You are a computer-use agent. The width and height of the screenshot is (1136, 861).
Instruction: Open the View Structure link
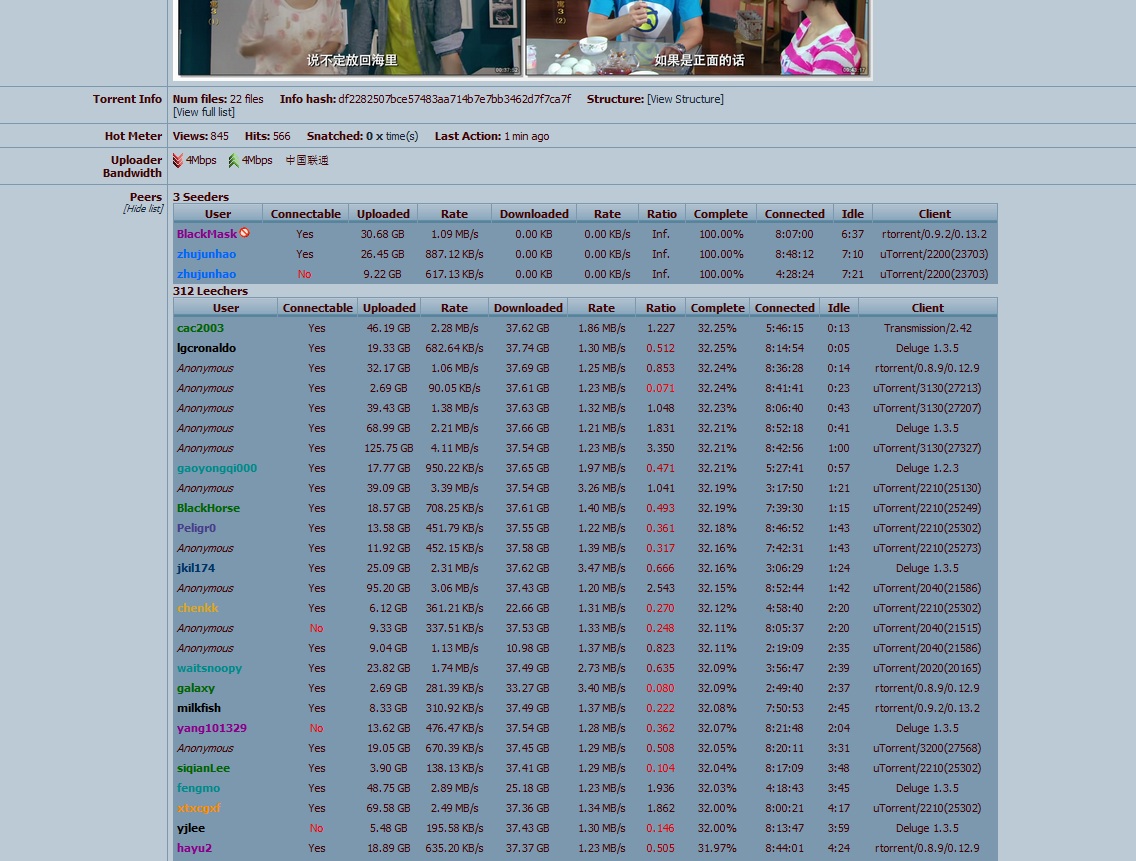click(x=685, y=99)
